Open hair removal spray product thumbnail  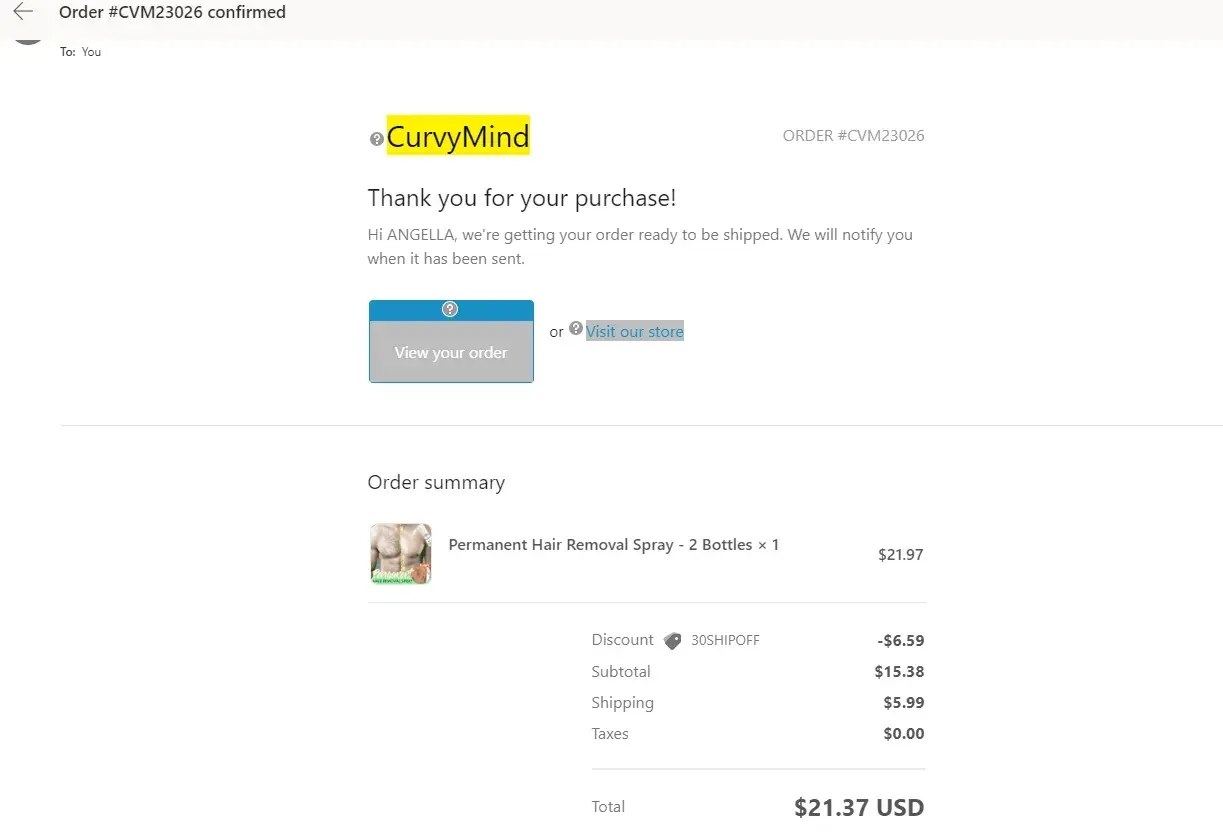click(400, 554)
